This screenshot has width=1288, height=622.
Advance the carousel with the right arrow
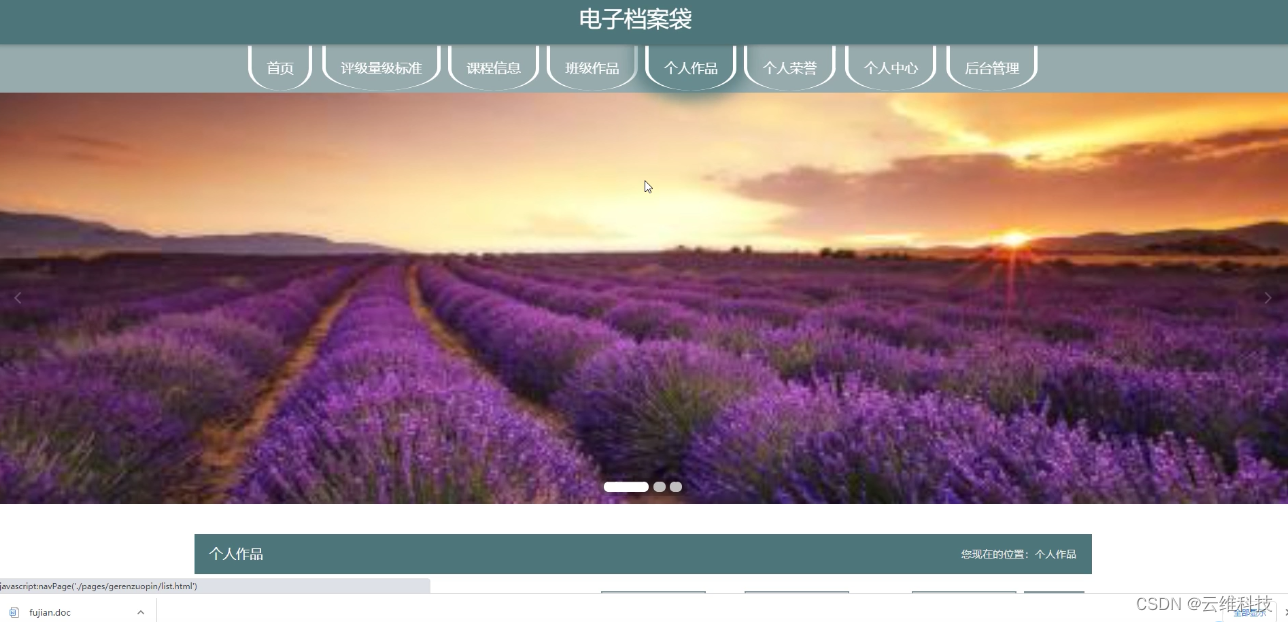[x=1268, y=298]
